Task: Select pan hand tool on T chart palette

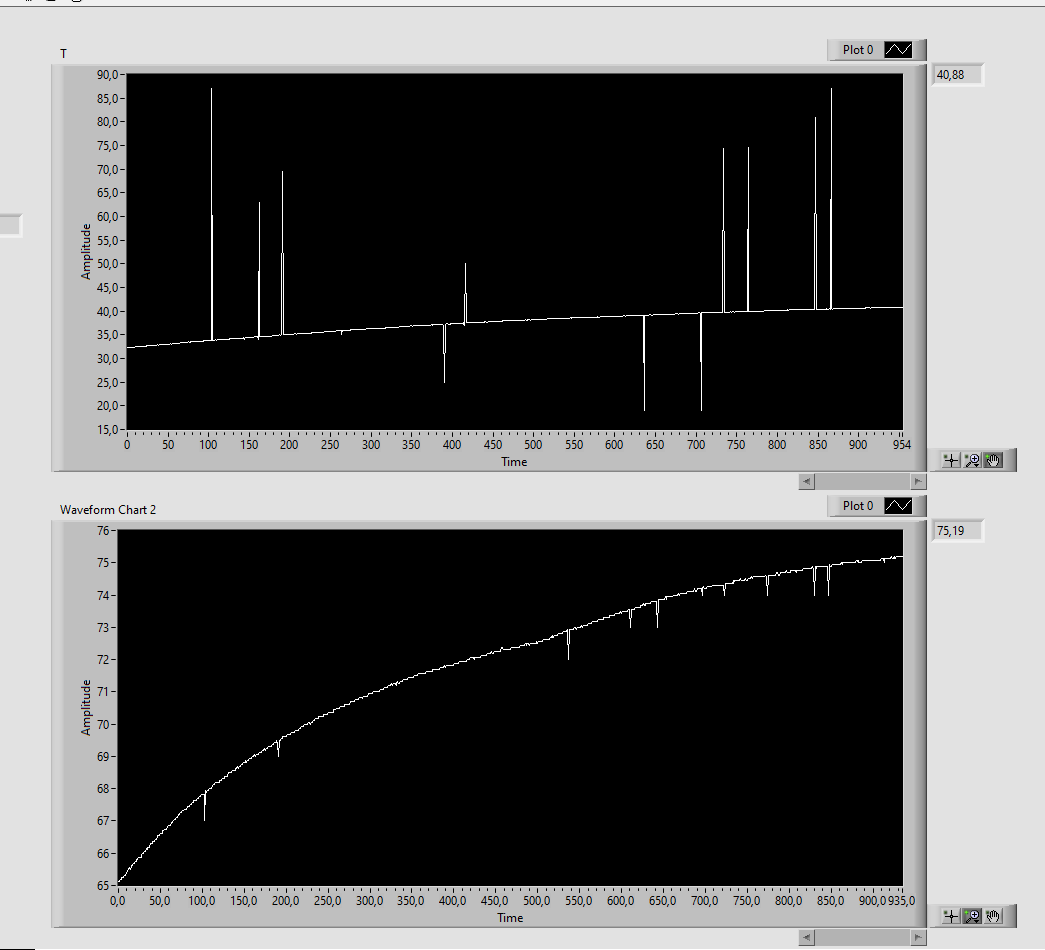Action: click(993, 460)
